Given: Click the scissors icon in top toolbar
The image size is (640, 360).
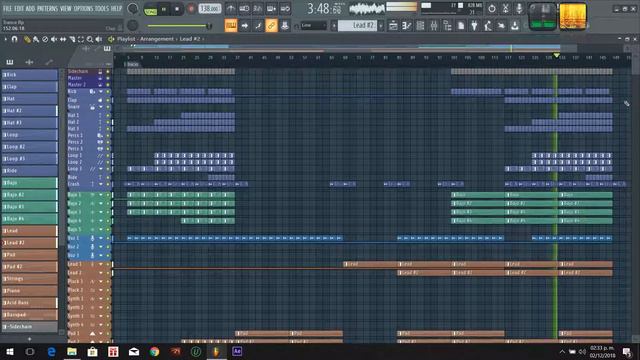Looking at the screenshot, I should [505, 8].
